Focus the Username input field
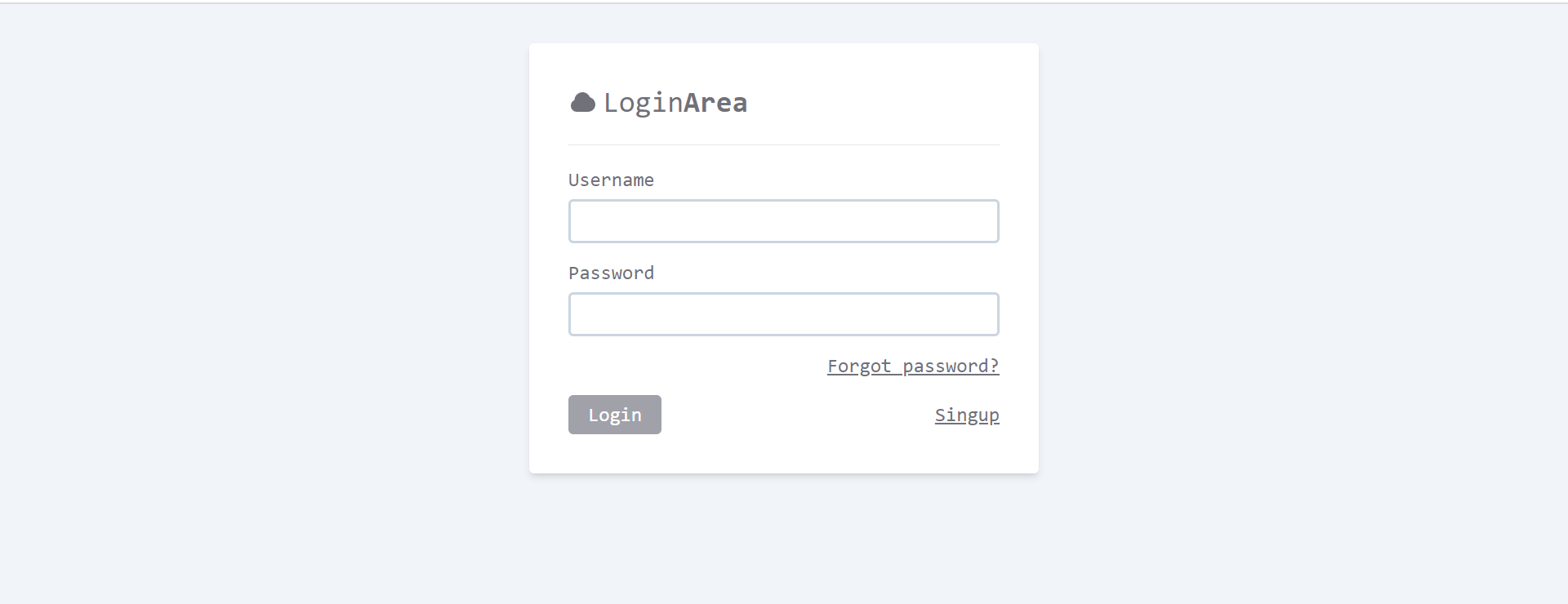This screenshot has width=1568, height=604. pyautogui.click(x=784, y=221)
